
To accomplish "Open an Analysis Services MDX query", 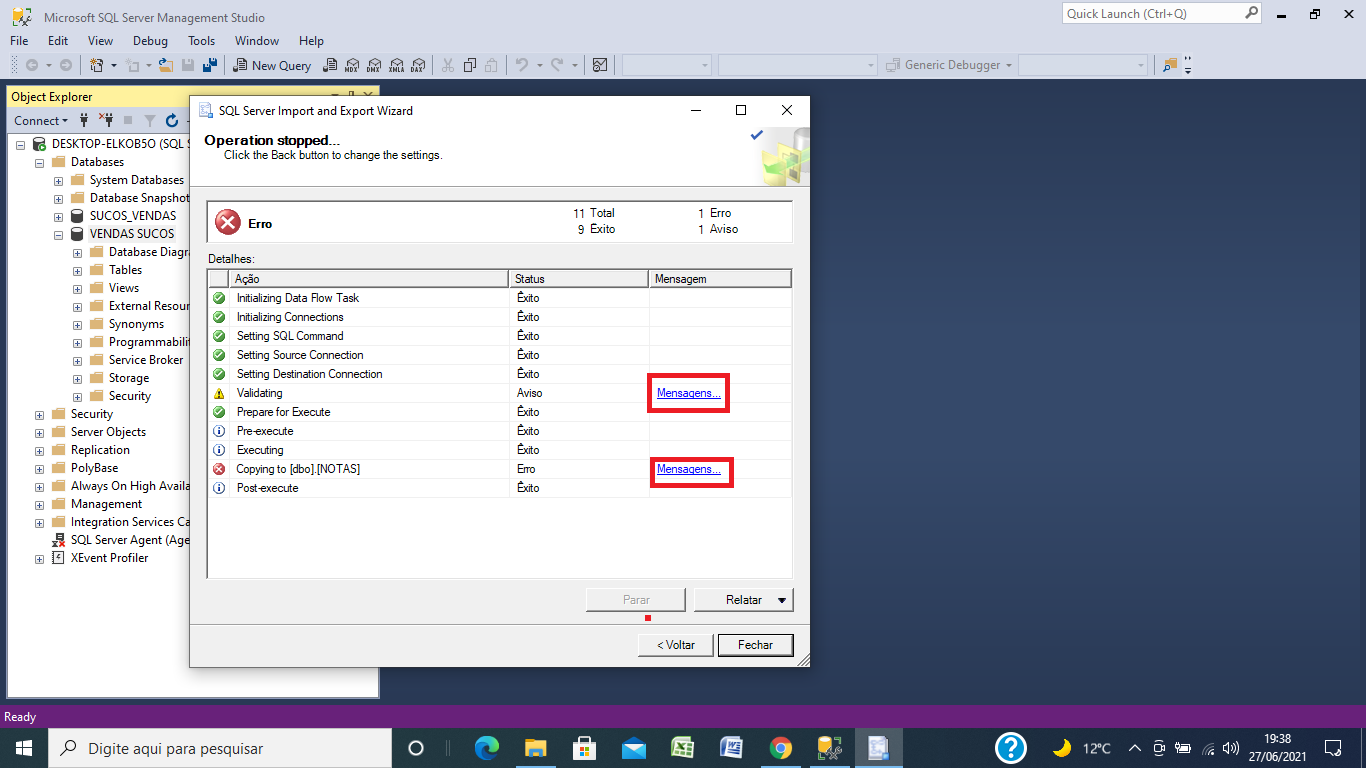I will [352, 65].
